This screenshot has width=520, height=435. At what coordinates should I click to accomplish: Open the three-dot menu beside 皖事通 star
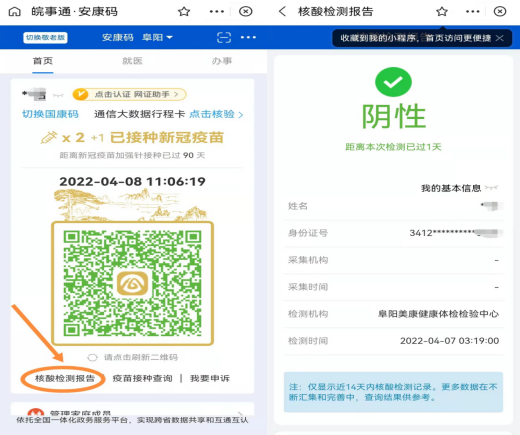point(216,12)
